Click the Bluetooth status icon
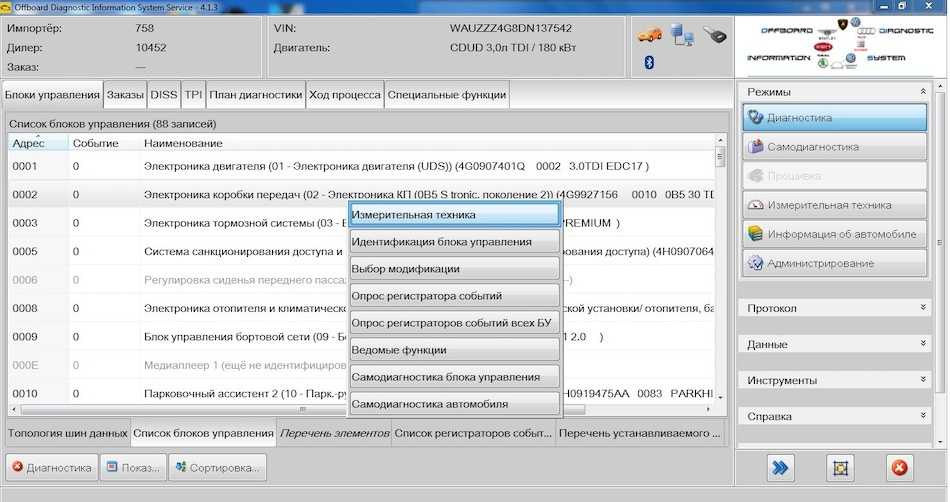Viewport: 950px width, 502px height. (648, 63)
